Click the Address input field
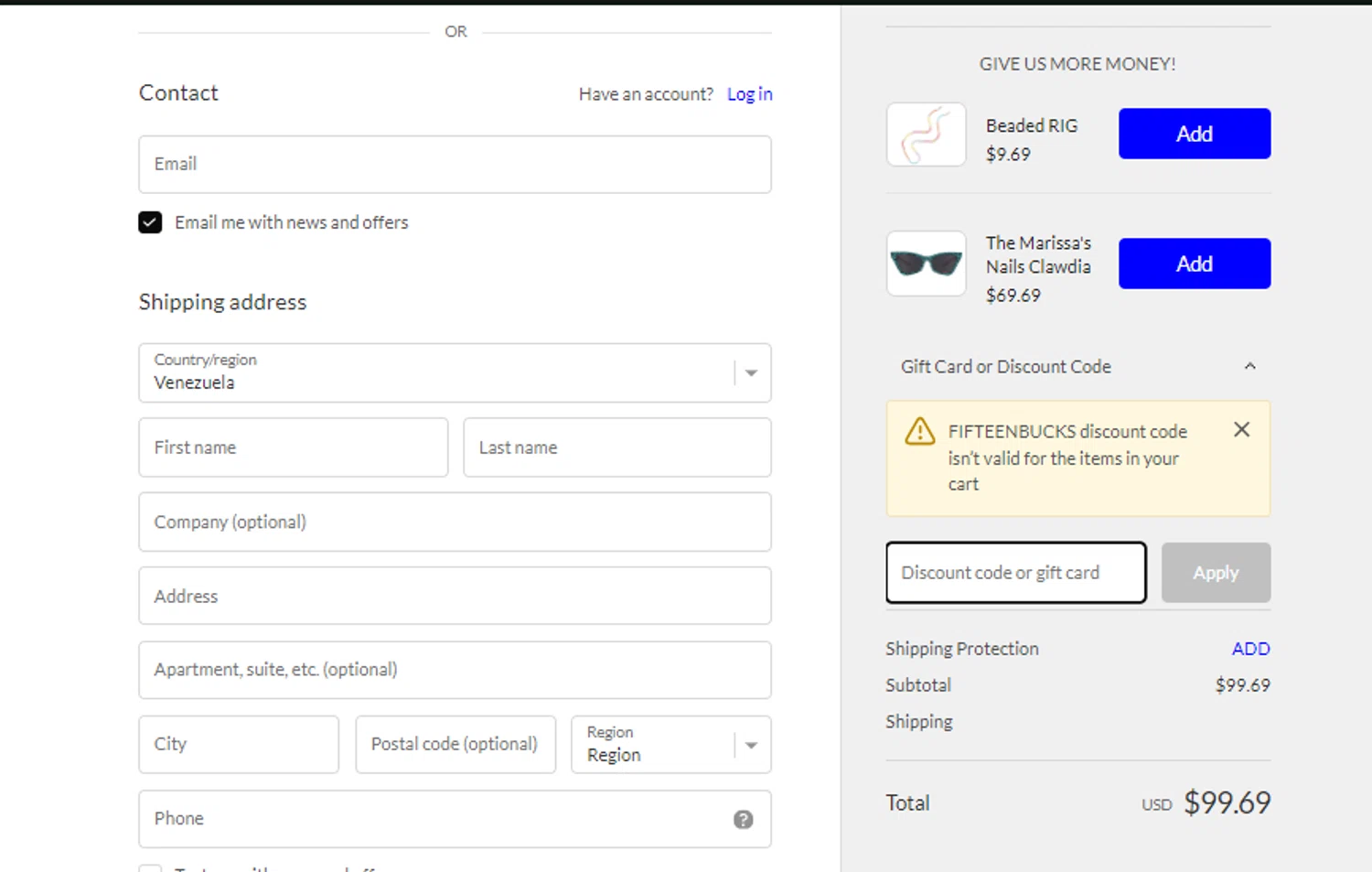Viewport: 1372px width, 872px height. click(x=455, y=596)
